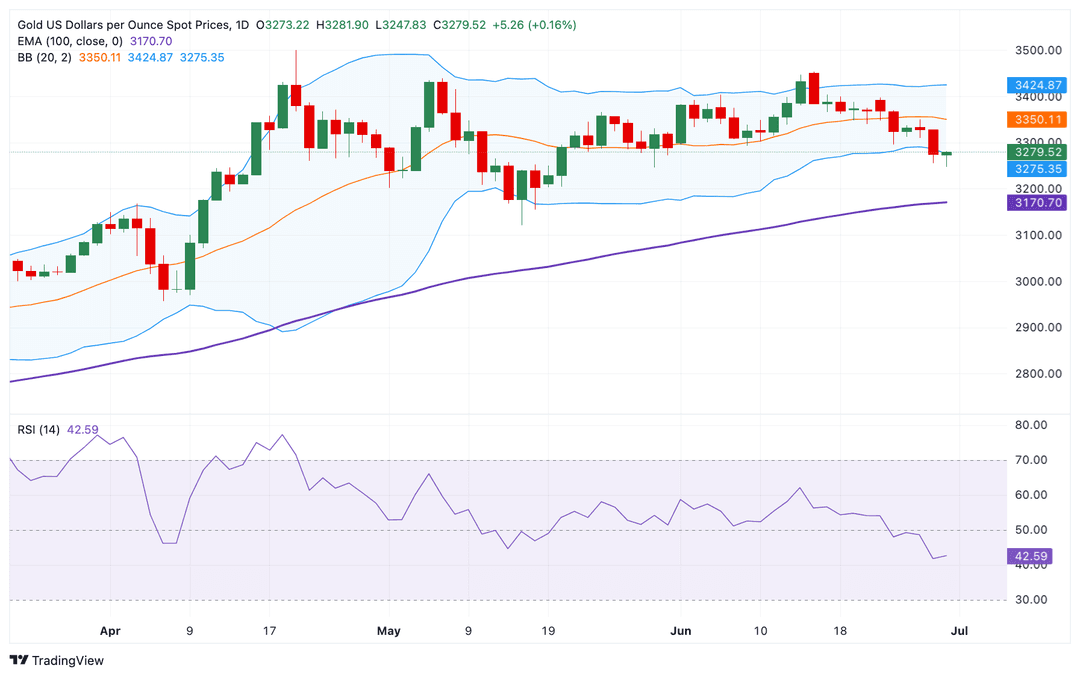Click the purple 42.59 RSI value tag
Image resolution: width=1080 pixels, height=677 pixels.
click(x=1030, y=556)
